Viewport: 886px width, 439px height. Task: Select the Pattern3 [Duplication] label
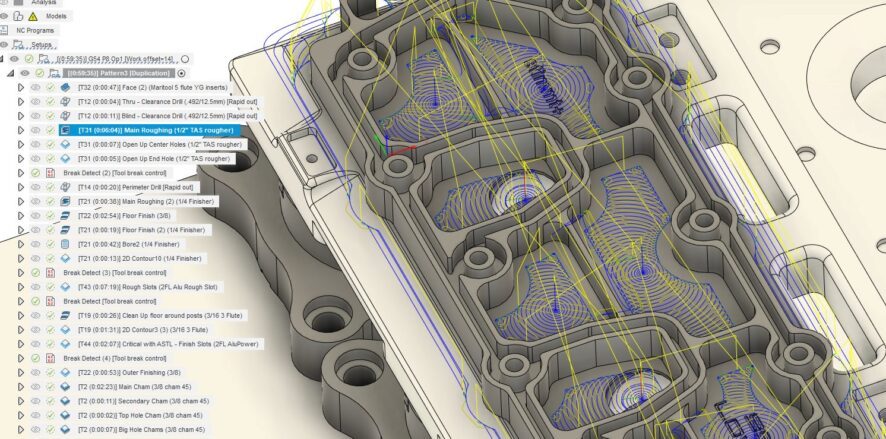click(x=119, y=73)
